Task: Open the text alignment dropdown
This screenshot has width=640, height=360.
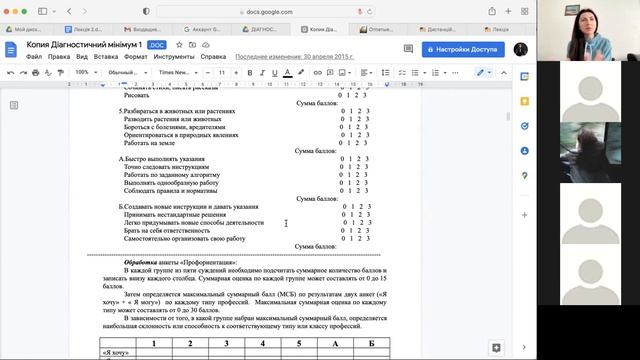Action: (x=367, y=73)
